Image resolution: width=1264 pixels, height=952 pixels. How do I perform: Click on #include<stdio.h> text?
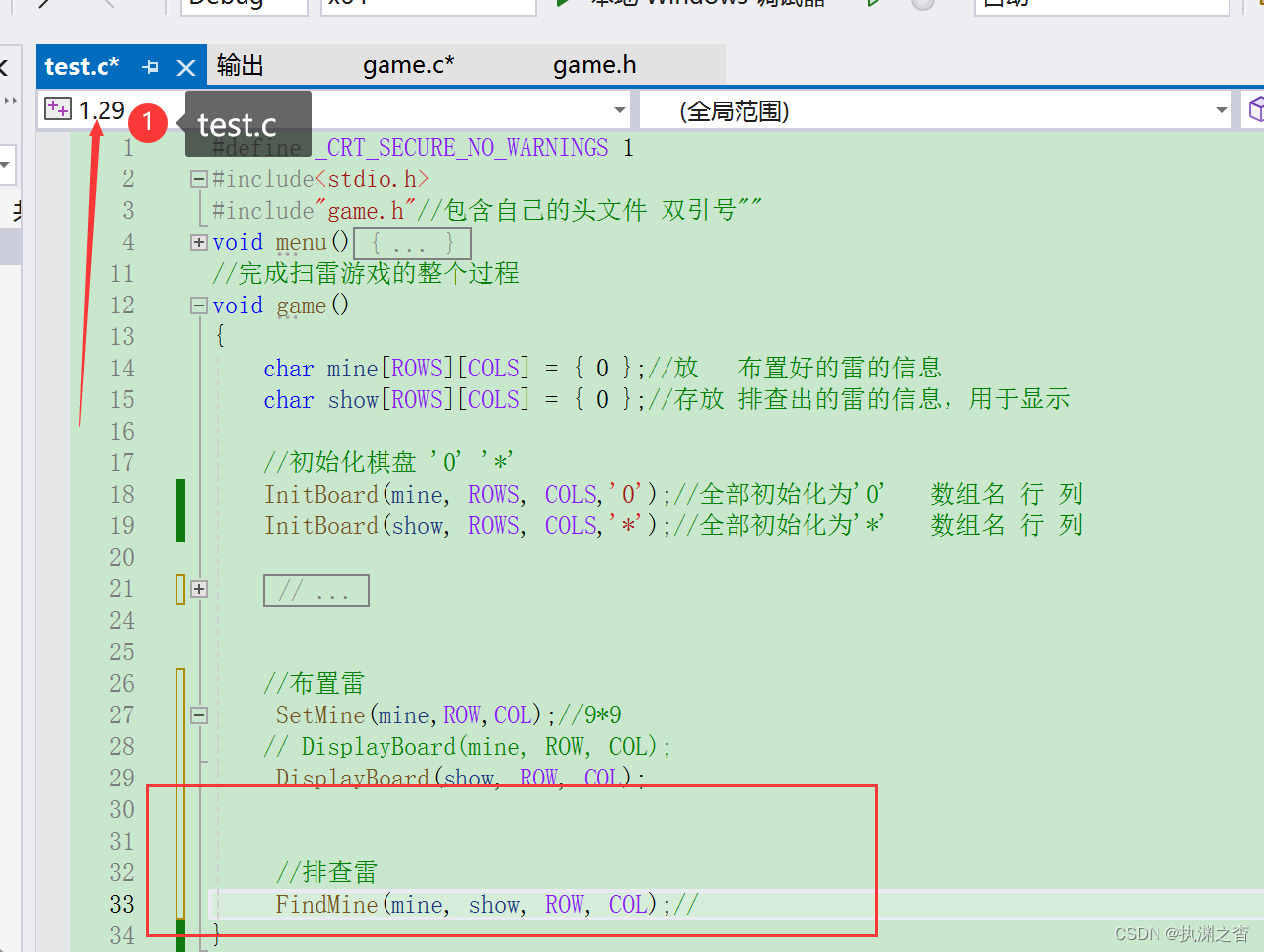coord(320,179)
